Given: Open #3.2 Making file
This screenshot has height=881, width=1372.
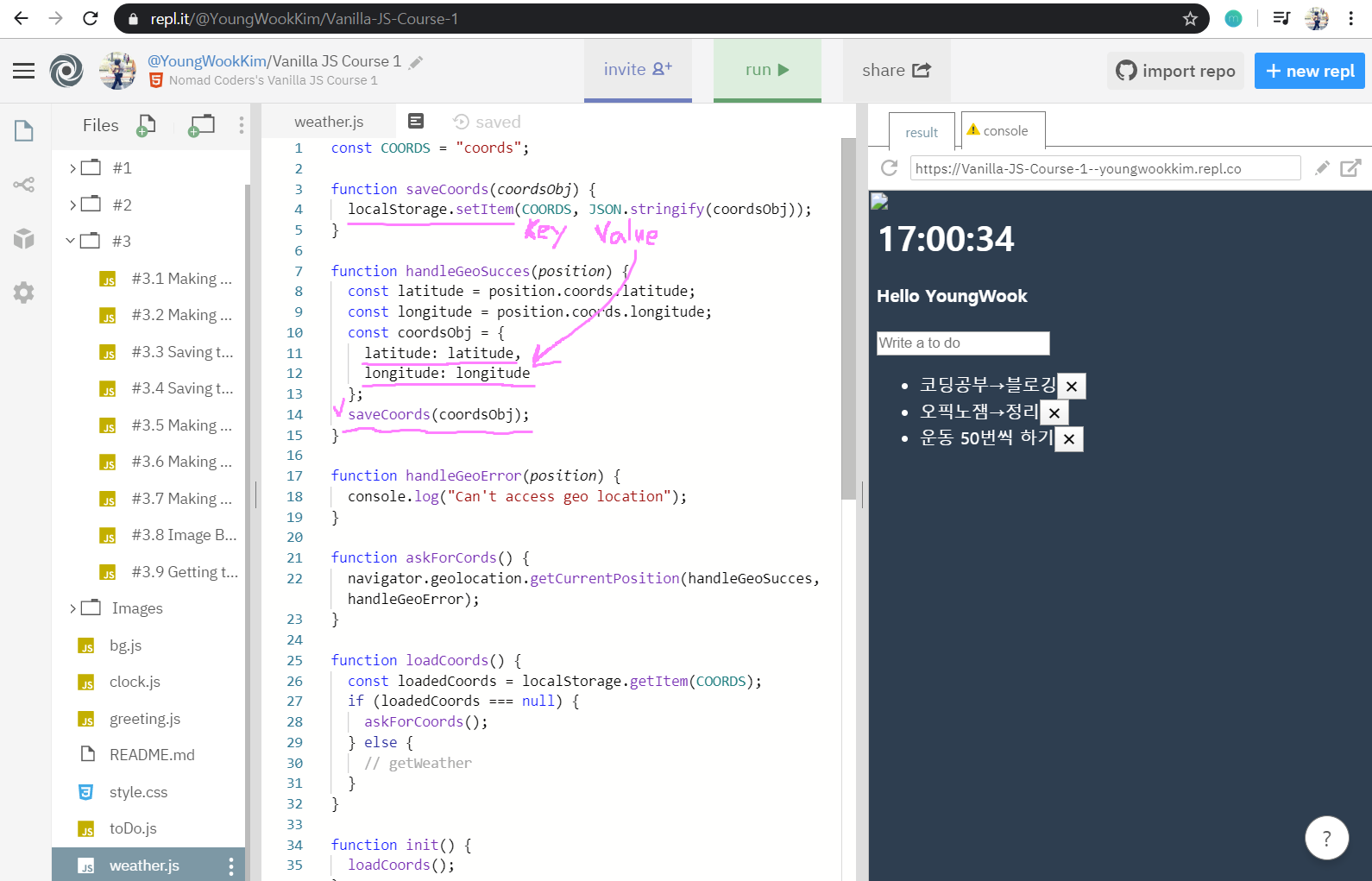Looking at the screenshot, I should coord(167,315).
